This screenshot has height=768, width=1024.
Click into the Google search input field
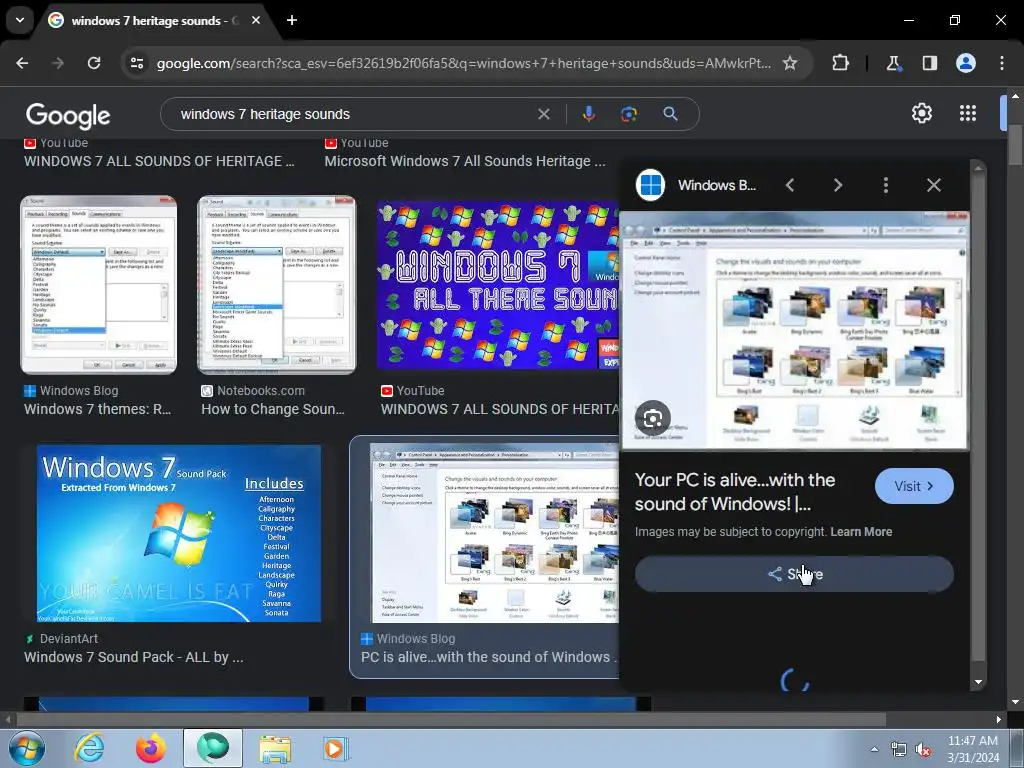(353, 114)
